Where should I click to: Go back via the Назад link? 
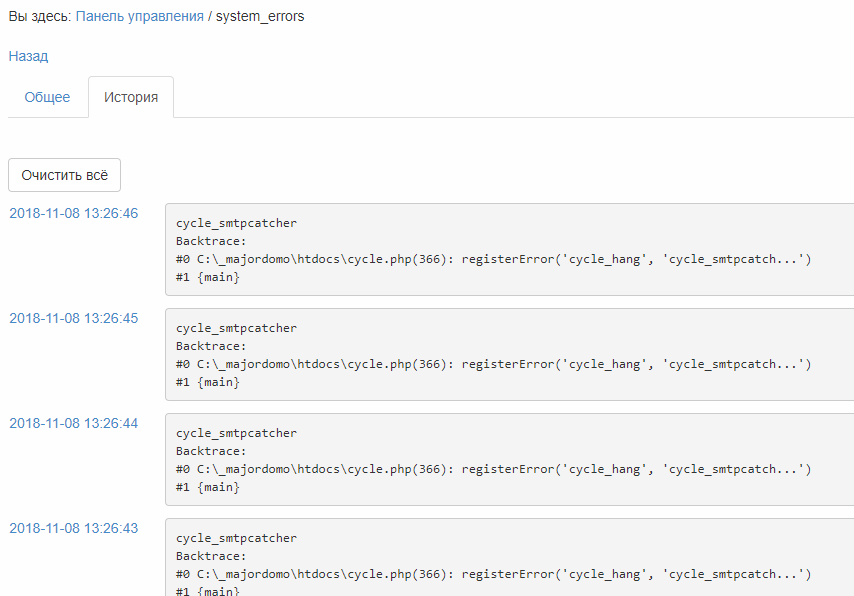tap(28, 56)
